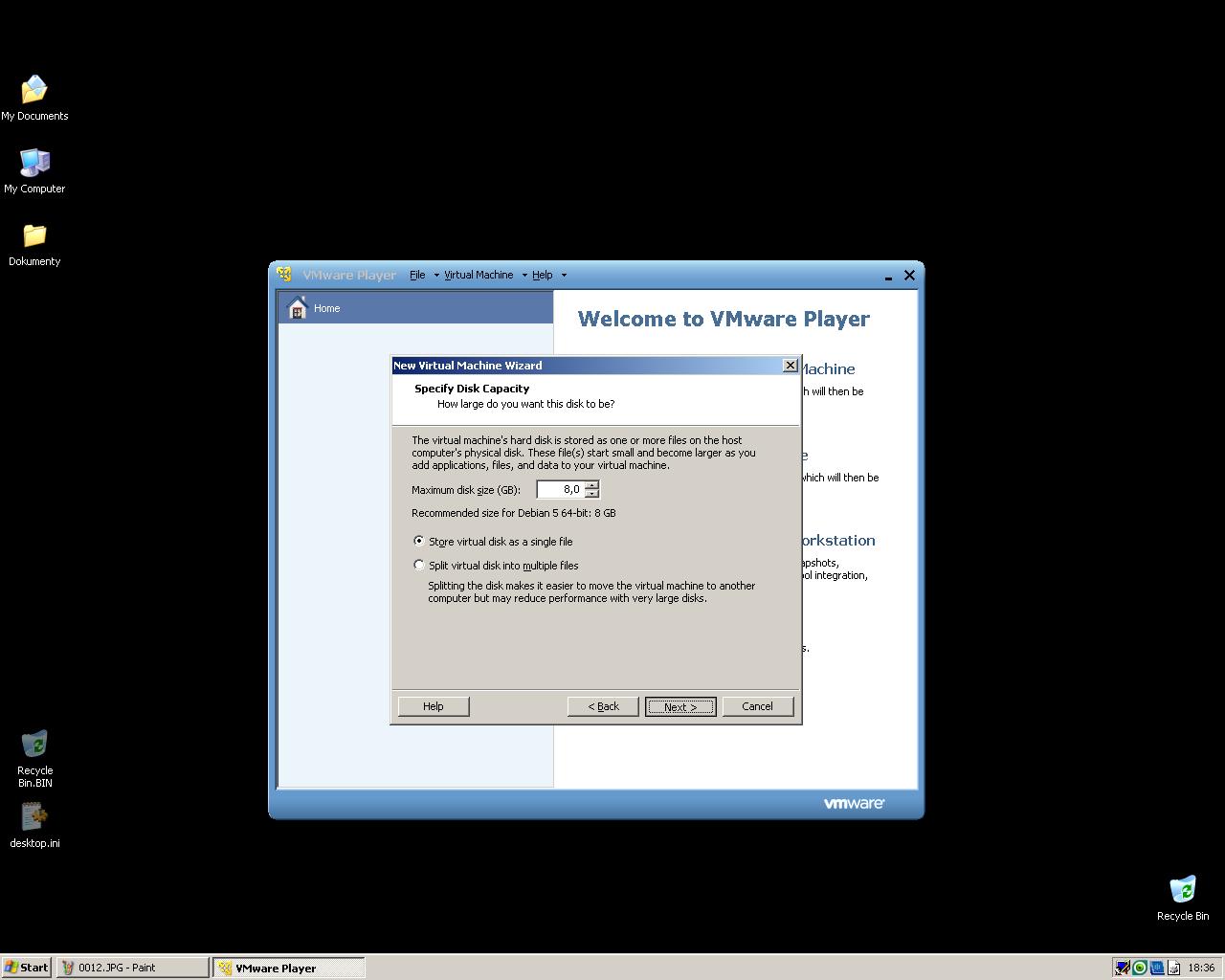Image resolution: width=1225 pixels, height=980 pixels.
Task: Open the Windows Start menu
Action: coord(26,968)
